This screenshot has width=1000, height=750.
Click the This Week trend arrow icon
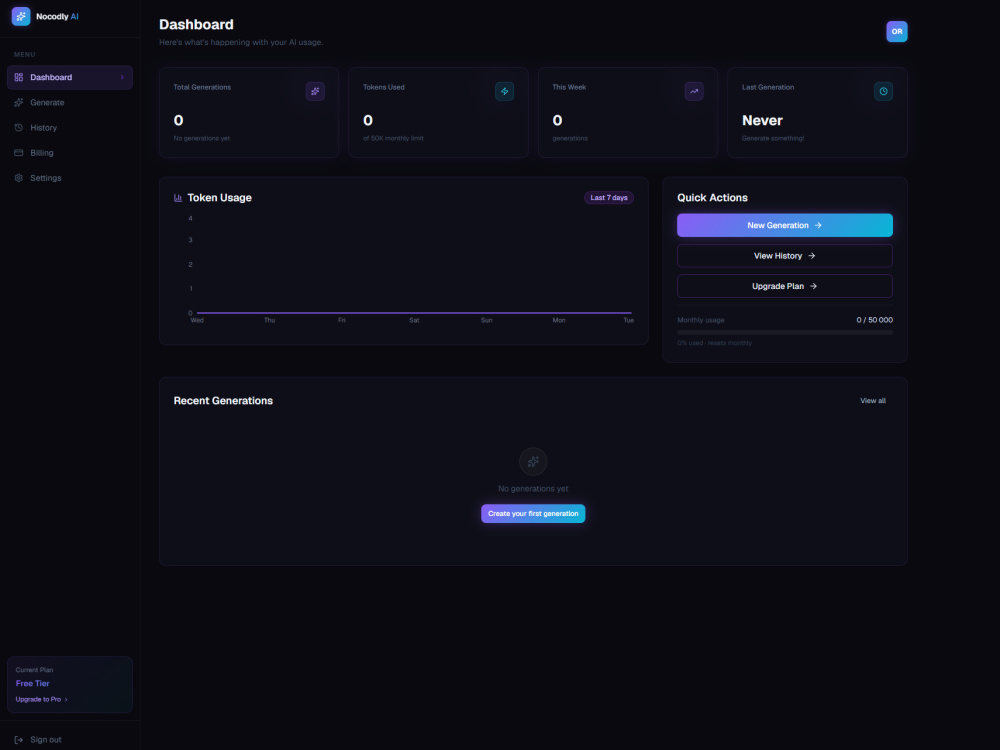coord(694,91)
